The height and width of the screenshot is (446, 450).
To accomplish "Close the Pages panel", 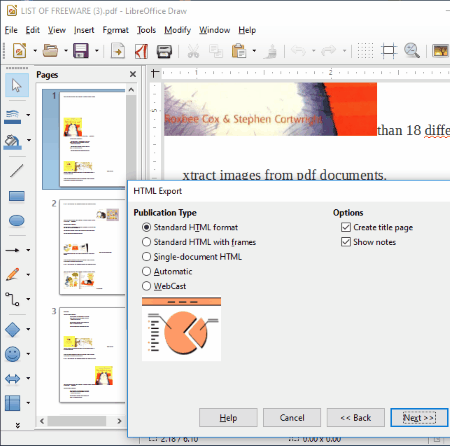I will (x=133, y=74).
